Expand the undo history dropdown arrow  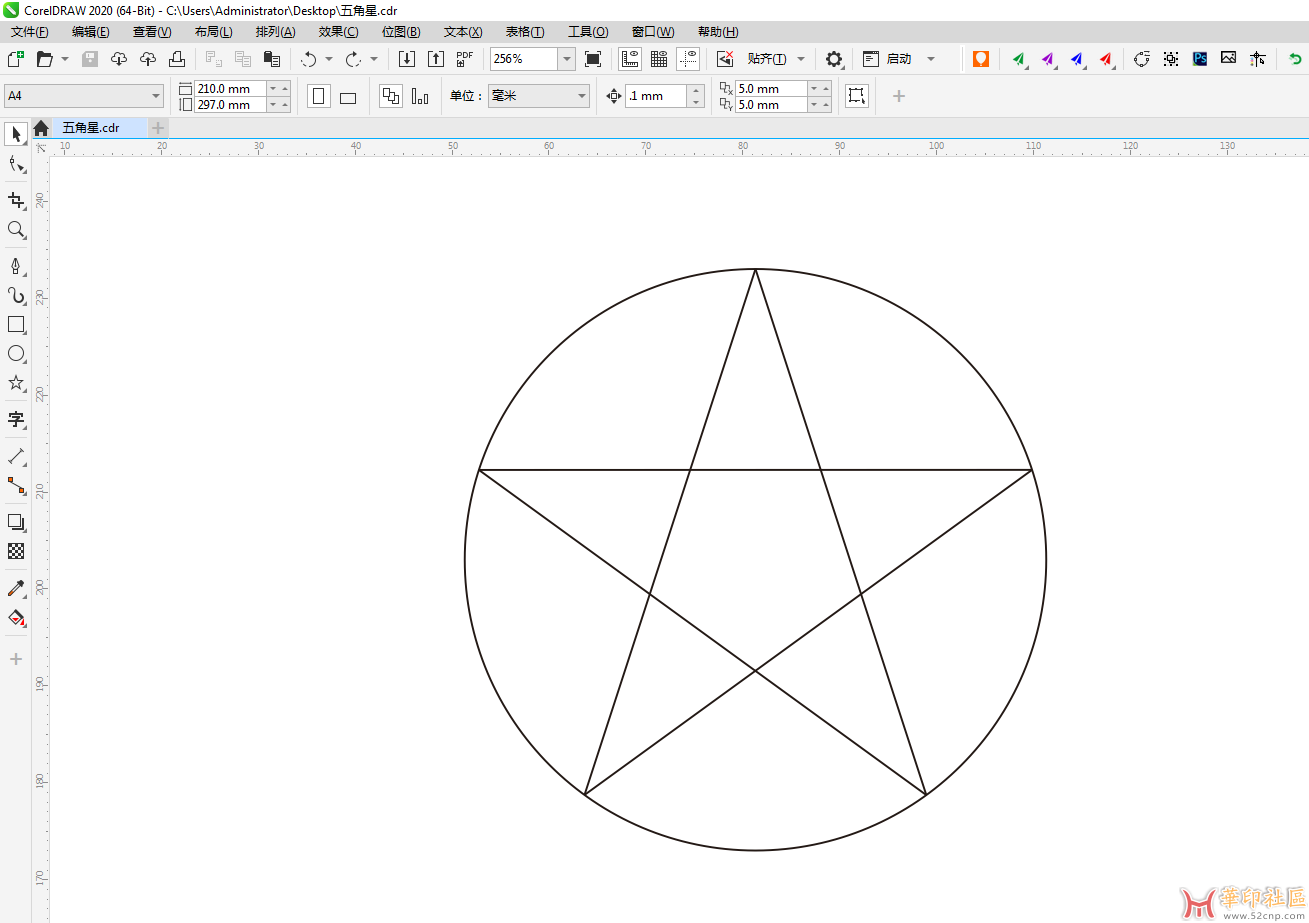point(329,59)
